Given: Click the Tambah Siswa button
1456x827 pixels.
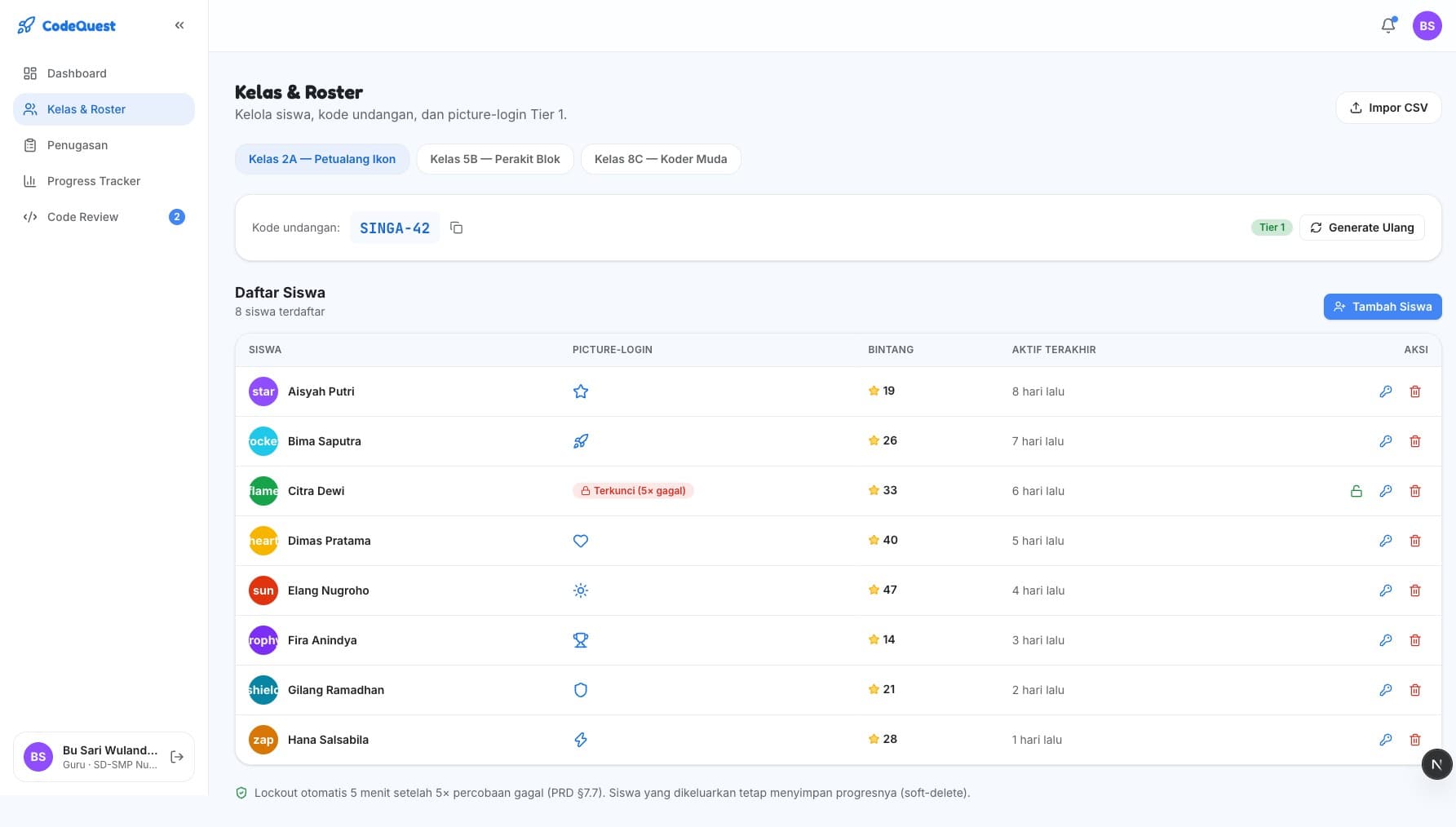Looking at the screenshot, I should [1383, 307].
